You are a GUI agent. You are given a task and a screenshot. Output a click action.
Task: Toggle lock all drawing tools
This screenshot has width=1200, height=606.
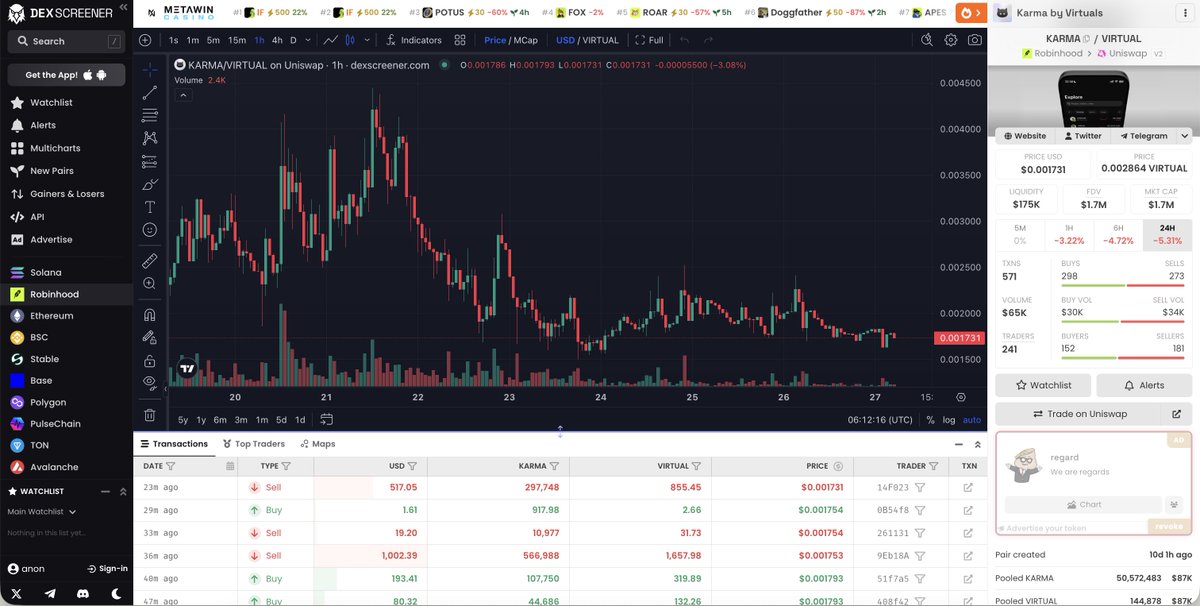pos(150,360)
